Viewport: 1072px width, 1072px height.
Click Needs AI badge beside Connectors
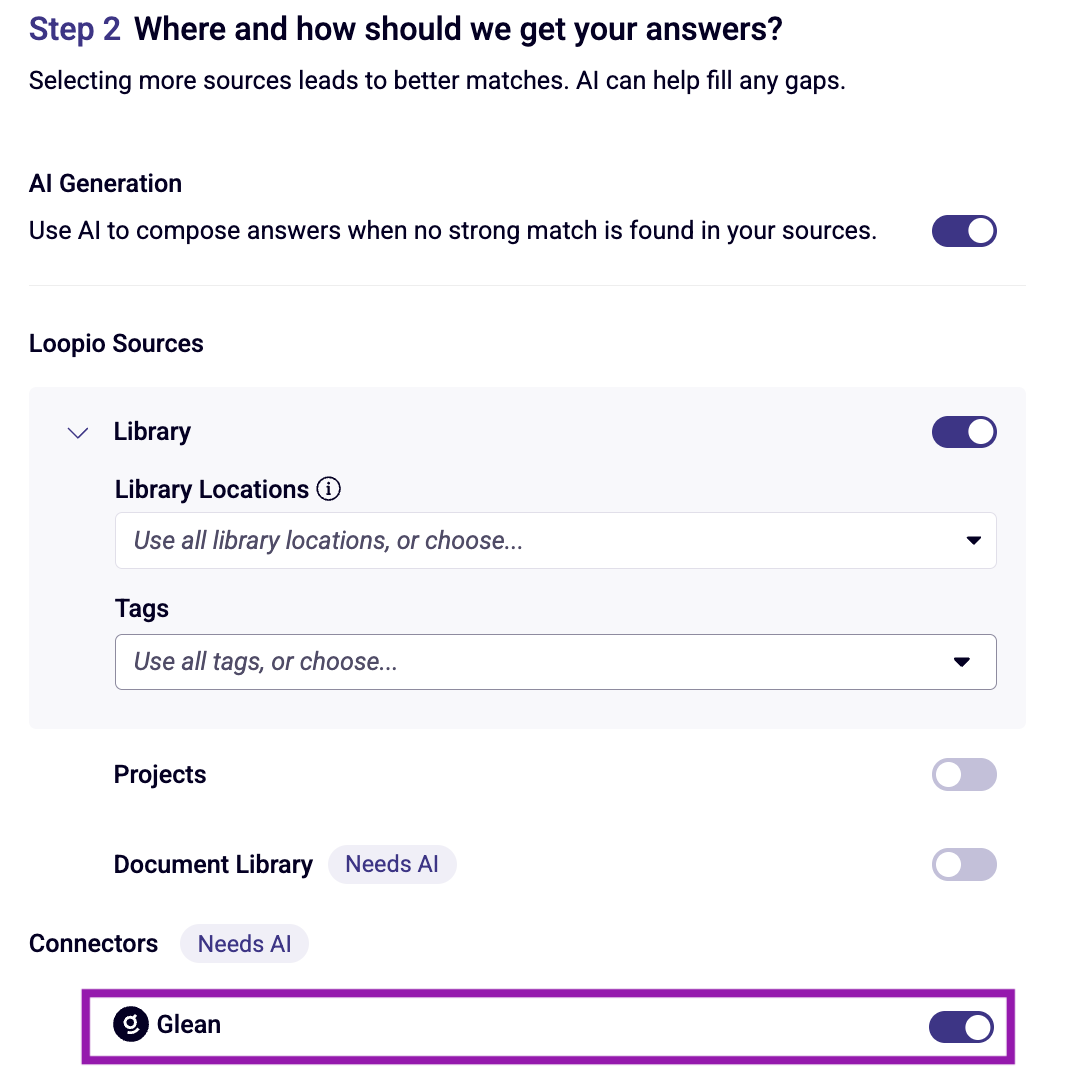click(x=244, y=943)
